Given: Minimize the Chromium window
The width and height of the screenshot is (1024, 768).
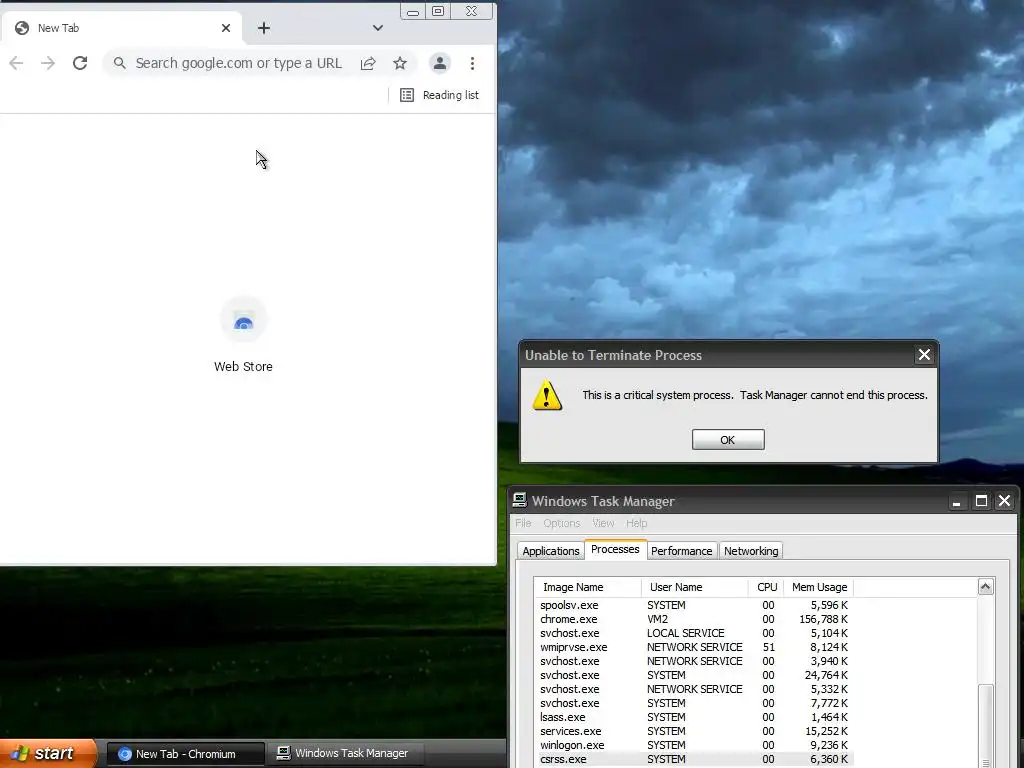Looking at the screenshot, I should click(x=413, y=12).
